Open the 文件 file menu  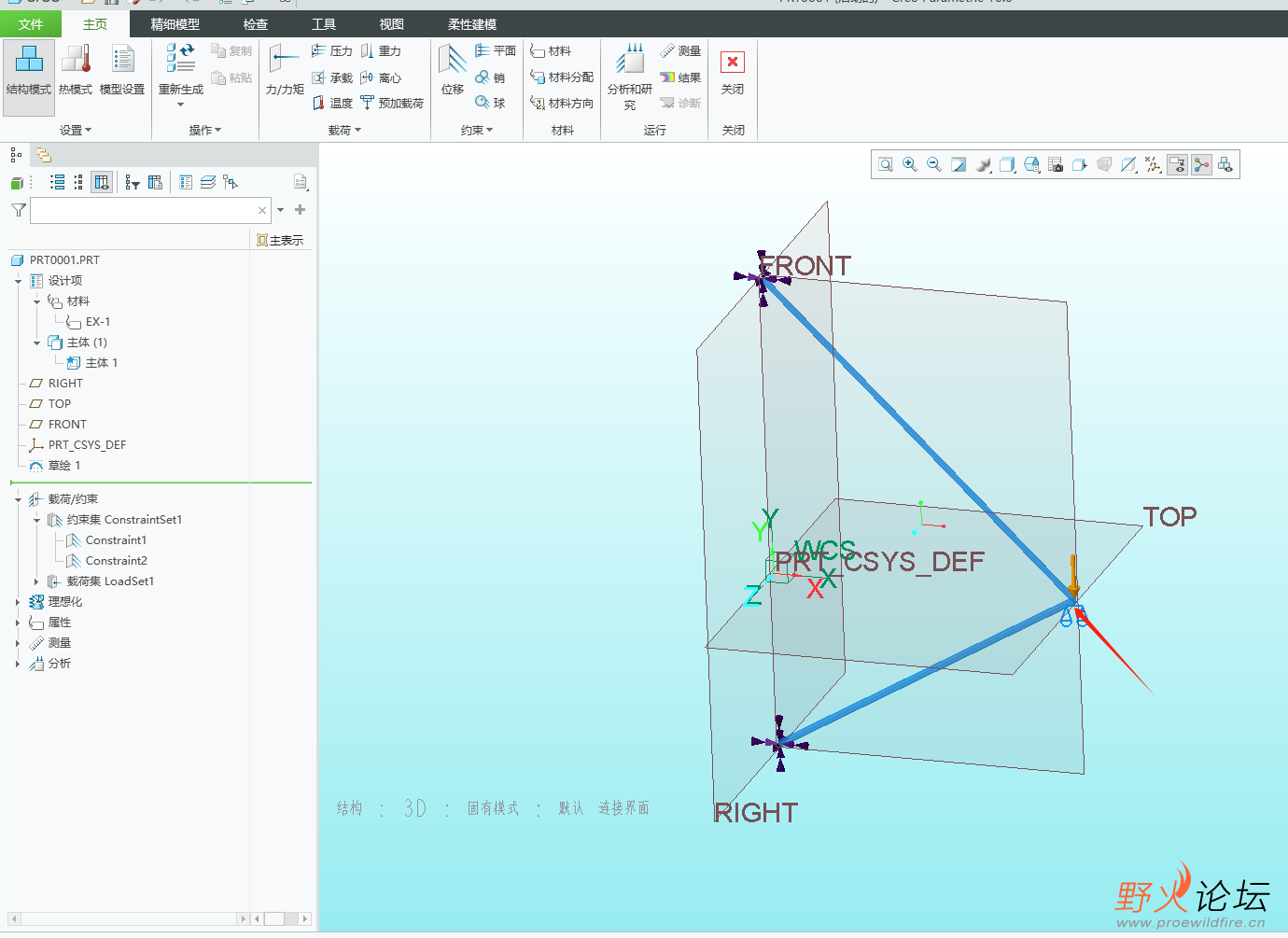tap(31, 24)
